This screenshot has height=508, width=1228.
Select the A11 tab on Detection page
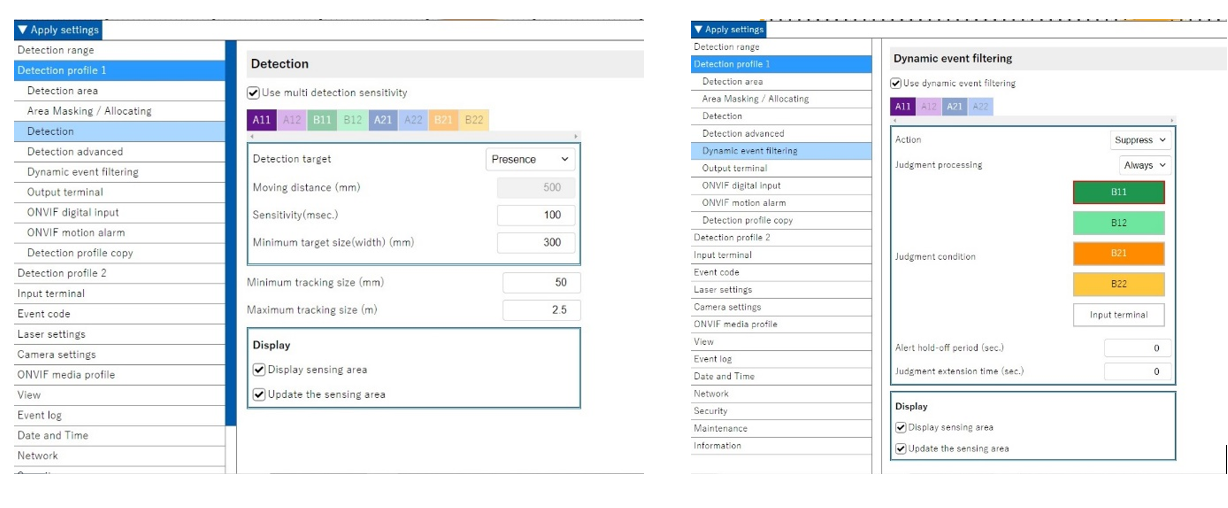pos(262,120)
